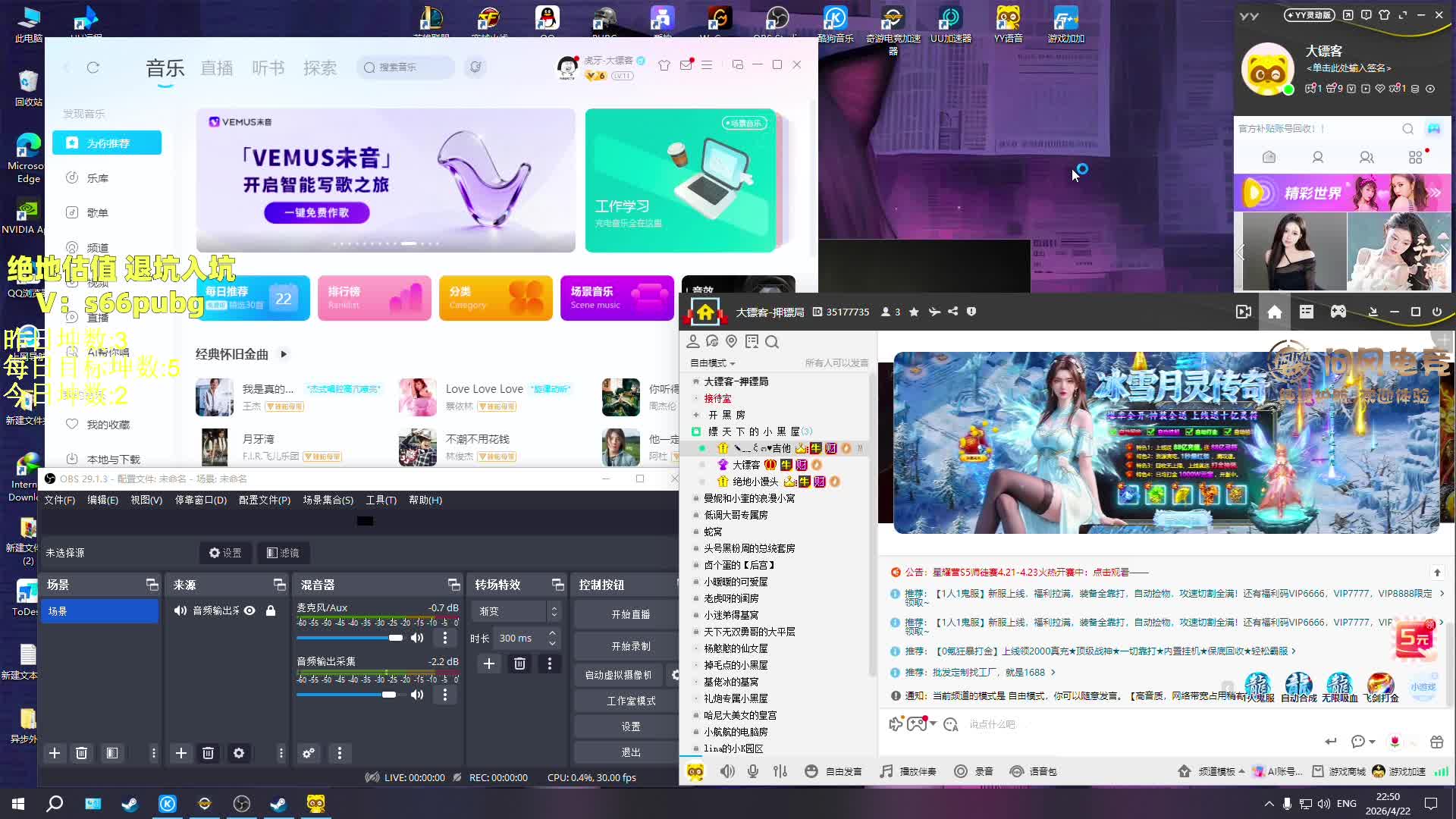Click the 一键免费作歌 banner button
This screenshot has height=819, width=1456.
click(x=316, y=213)
